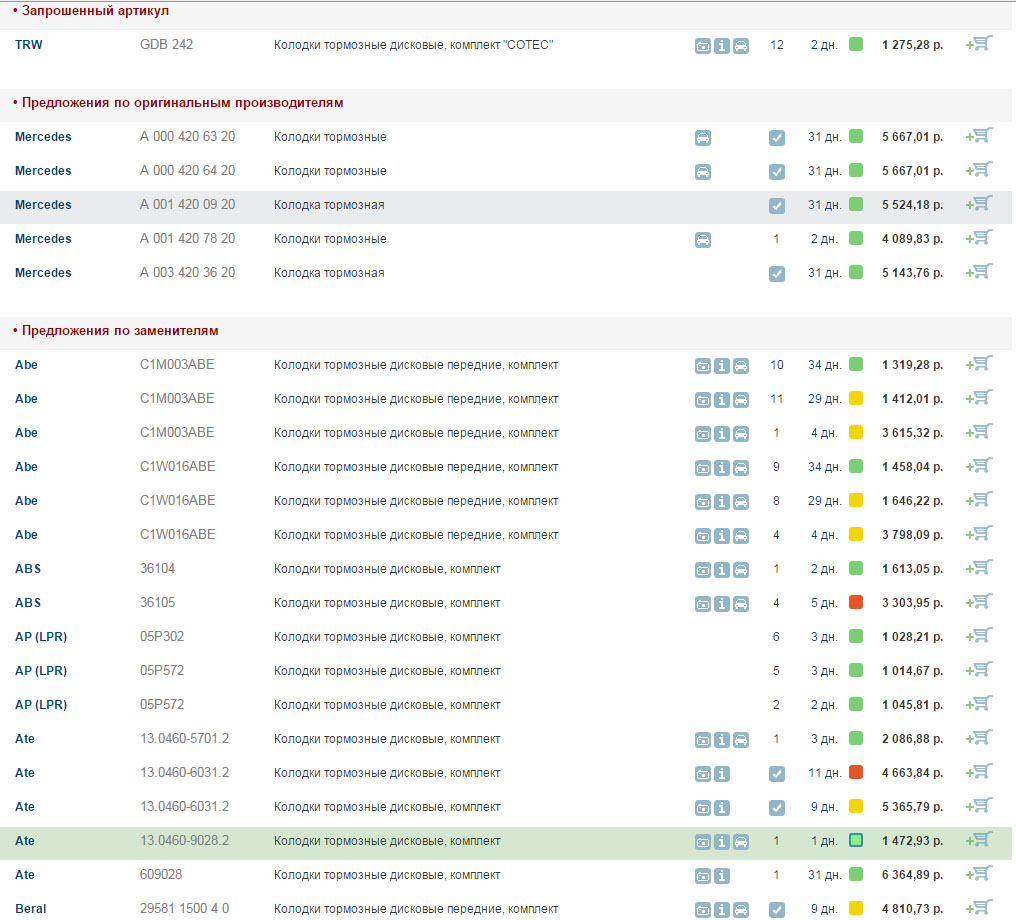This screenshot has width=1016, height=920.
Task: Show info icon for ABS 36105
Action: click(x=722, y=604)
